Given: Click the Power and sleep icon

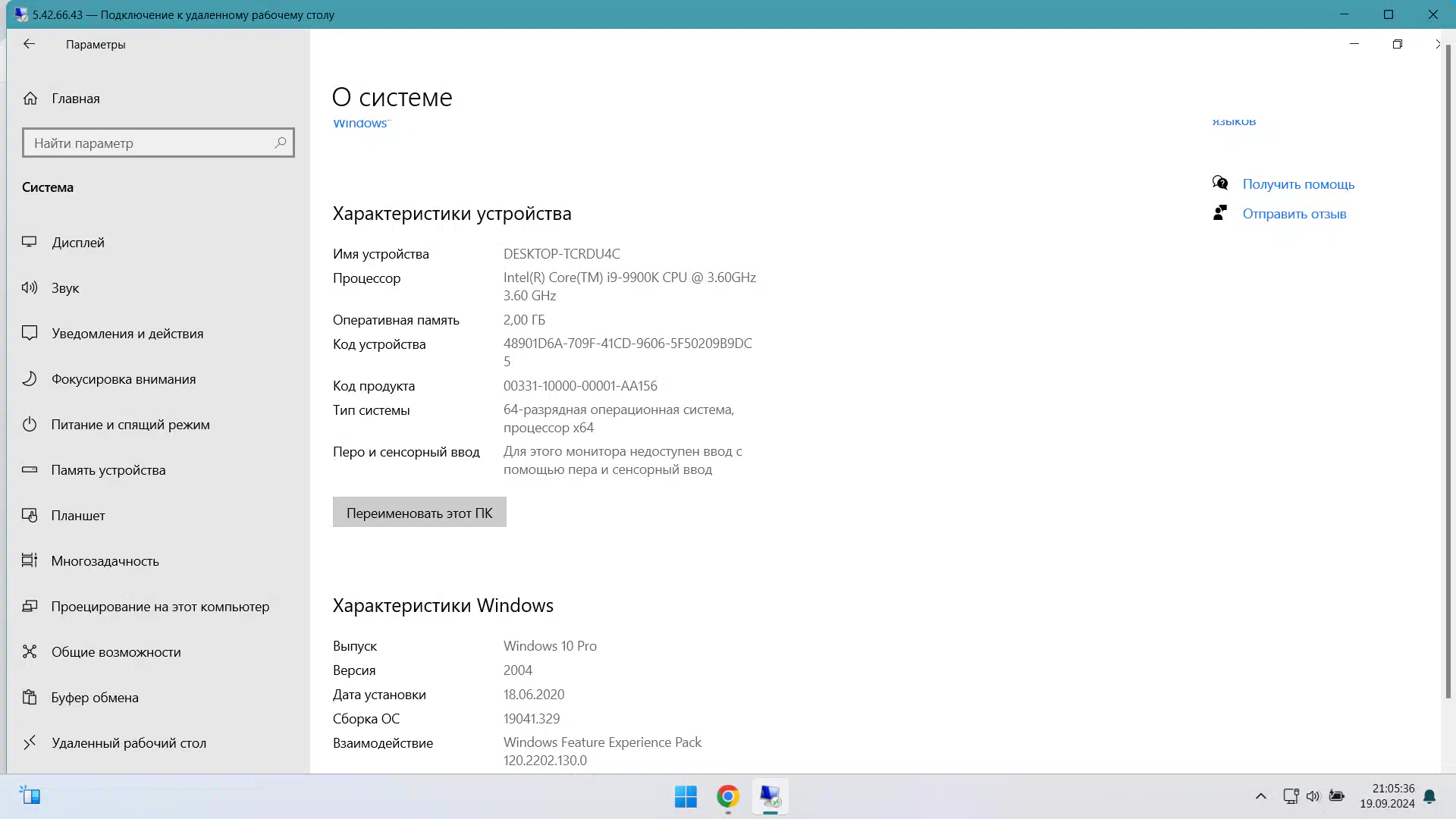Looking at the screenshot, I should point(30,424).
